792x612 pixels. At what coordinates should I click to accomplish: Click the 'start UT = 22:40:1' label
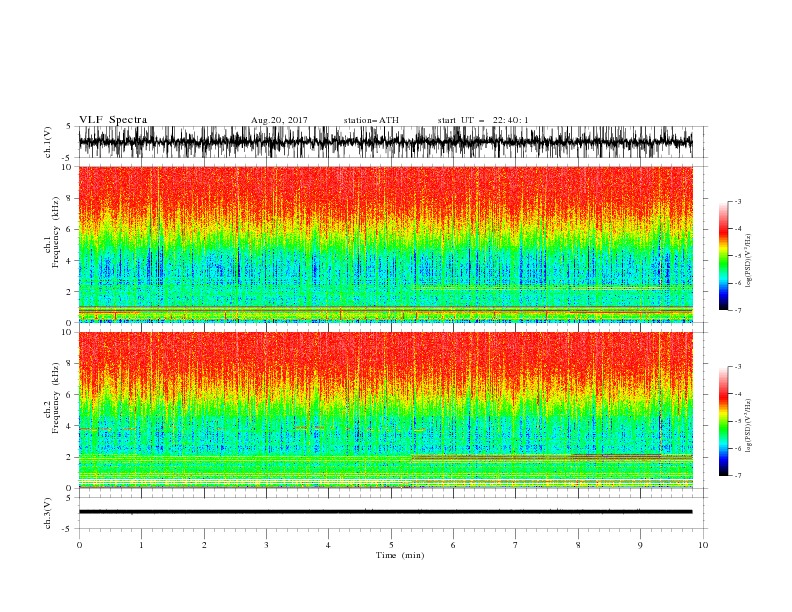[482, 120]
